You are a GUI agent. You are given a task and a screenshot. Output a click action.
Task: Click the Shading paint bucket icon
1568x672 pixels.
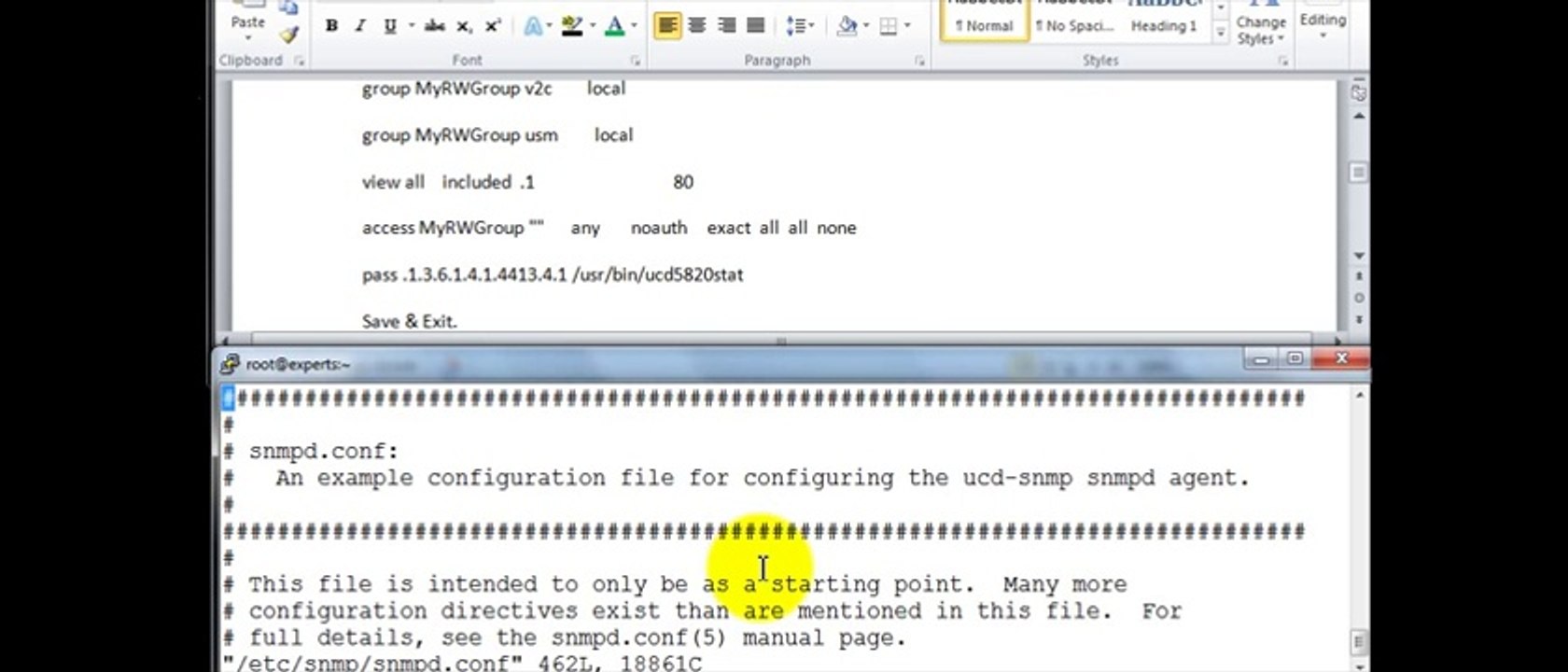(x=847, y=25)
